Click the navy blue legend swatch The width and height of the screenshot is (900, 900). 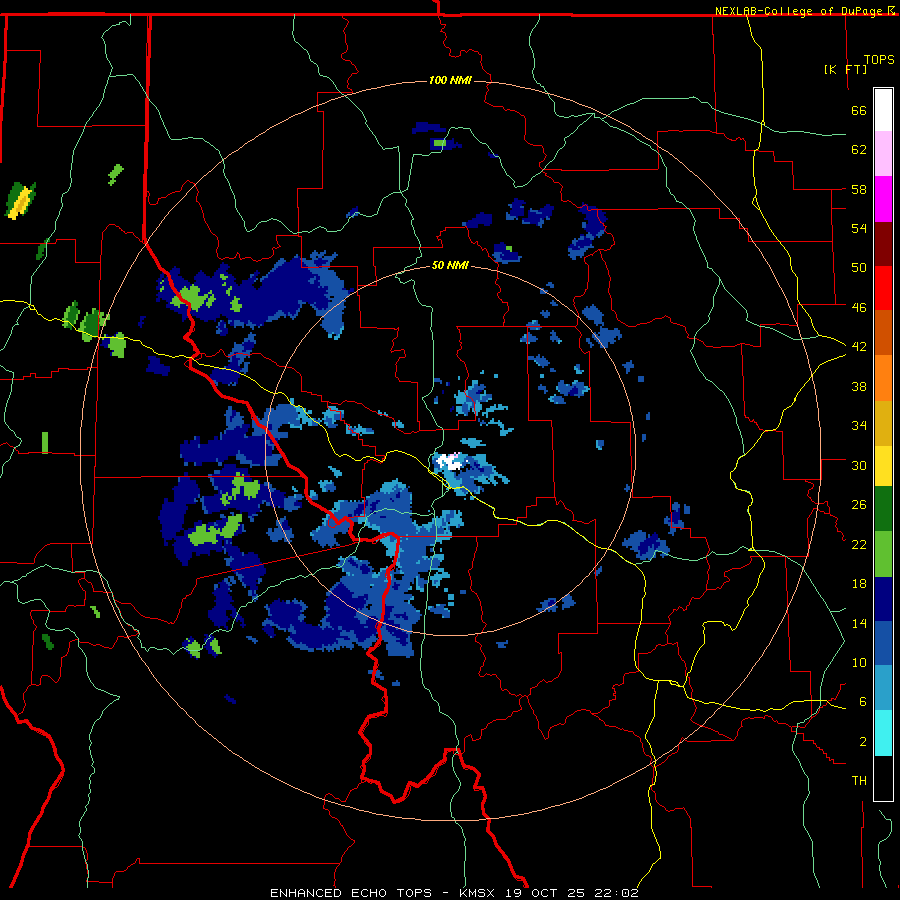click(x=883, y=599)
